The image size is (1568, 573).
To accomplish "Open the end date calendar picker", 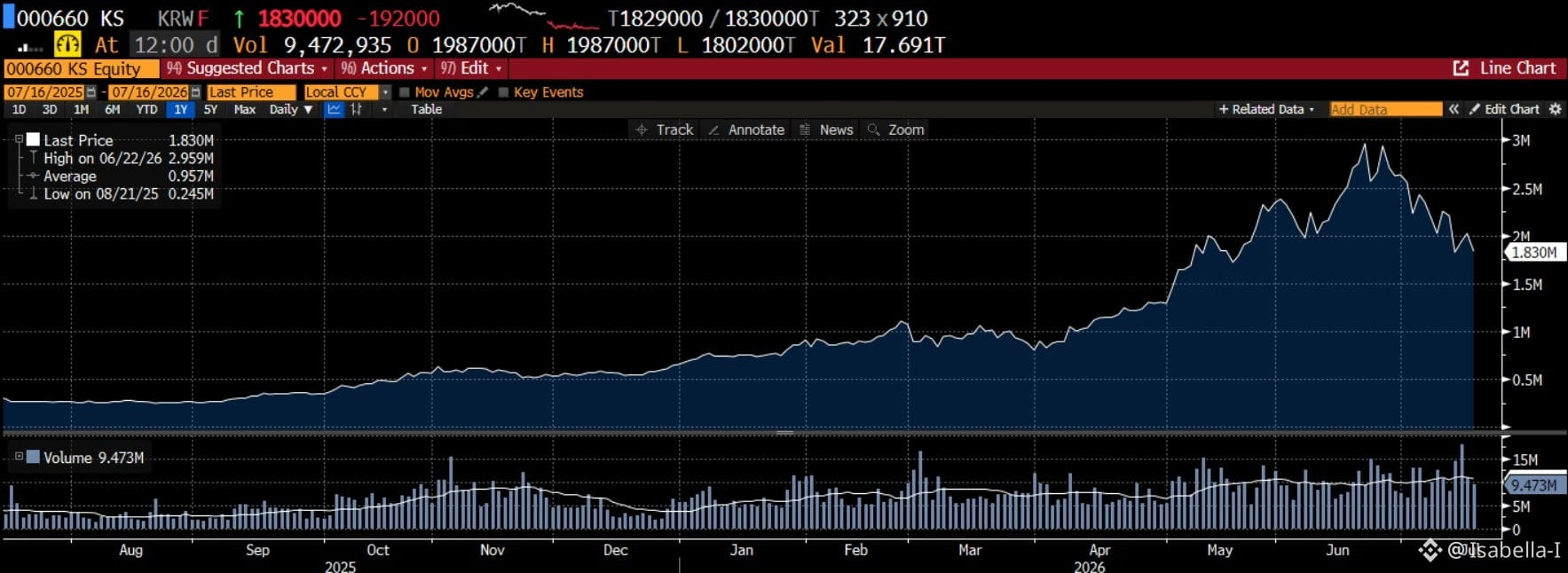I will point(195,92).
